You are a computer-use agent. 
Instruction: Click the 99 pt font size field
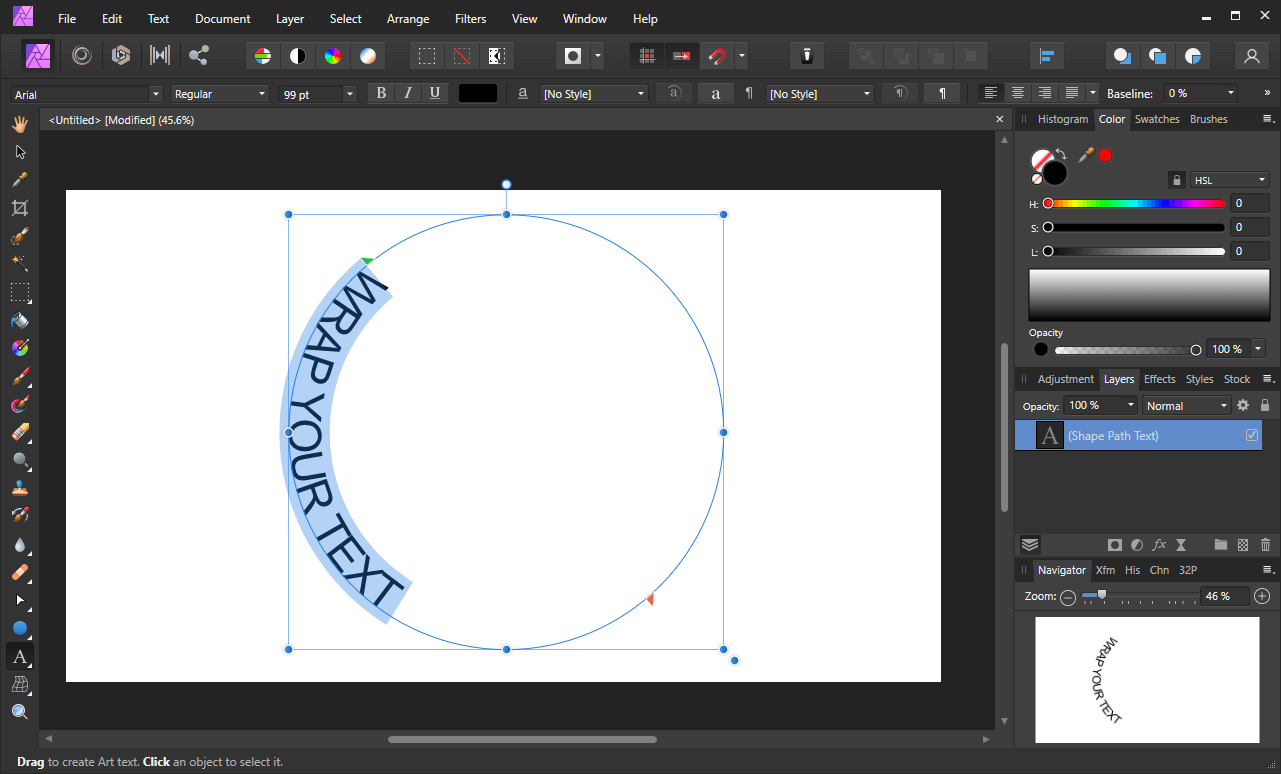point(318,94)
